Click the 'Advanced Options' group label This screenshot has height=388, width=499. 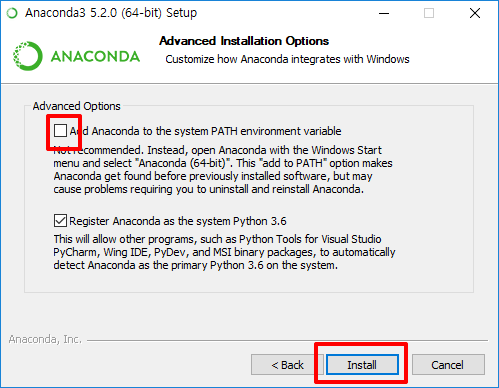[77, 106]
